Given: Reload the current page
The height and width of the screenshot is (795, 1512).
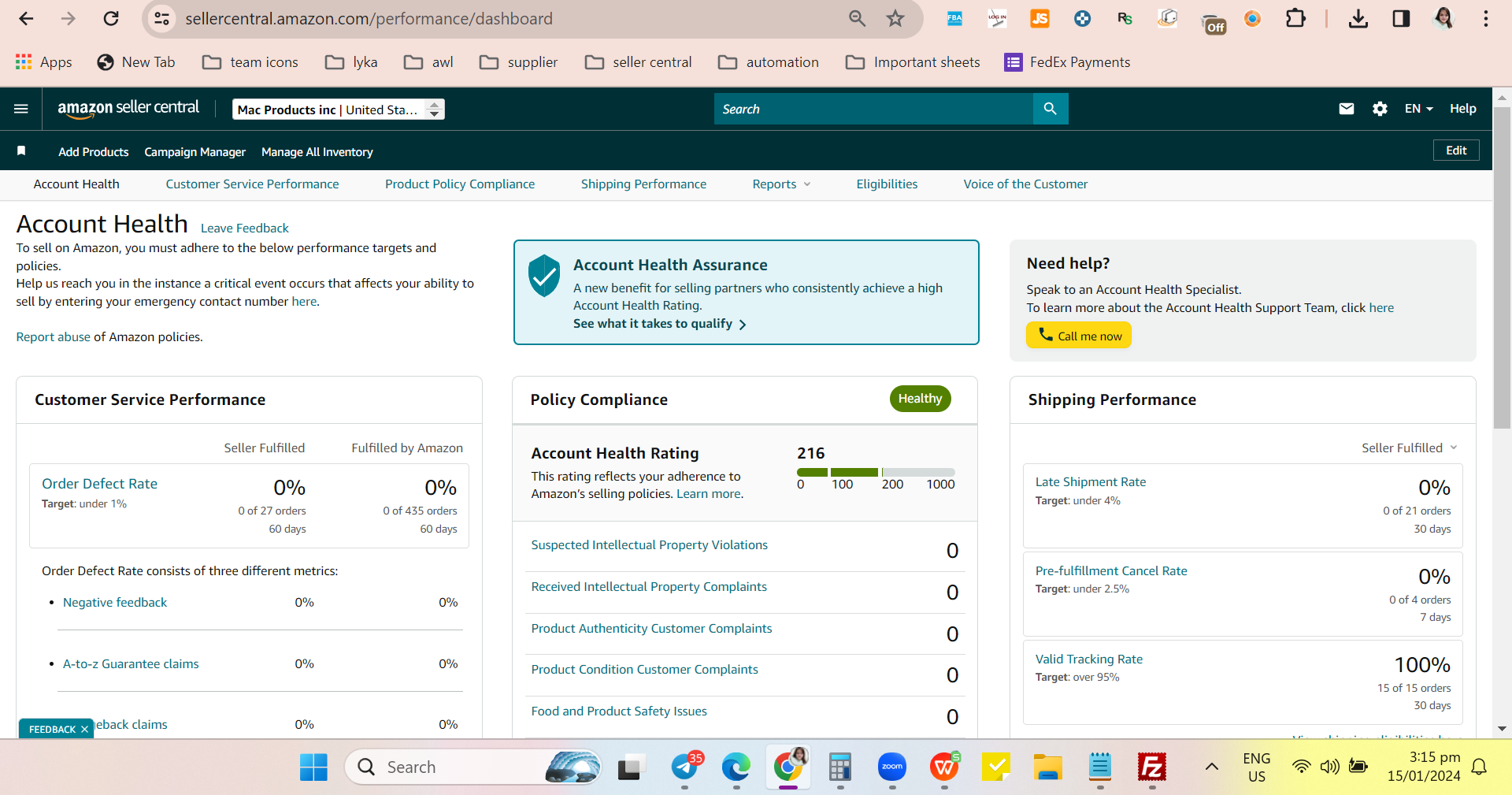Looking at the screenshot, I should coord(111,18).
